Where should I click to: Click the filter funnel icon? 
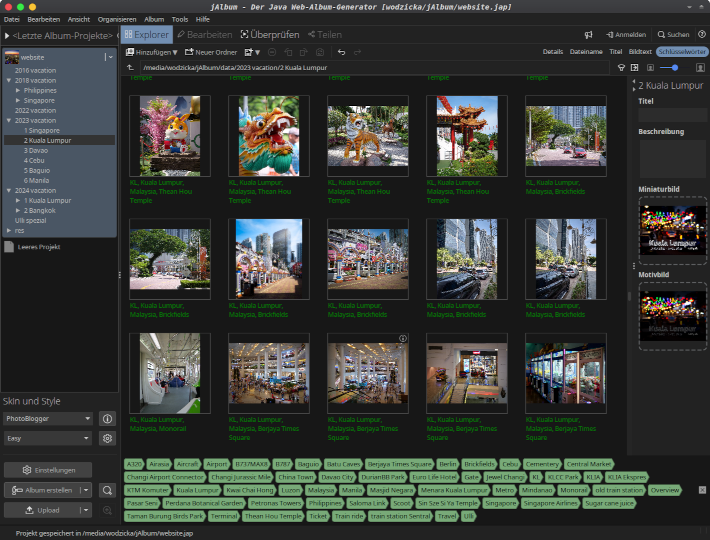tap(621, 68)
